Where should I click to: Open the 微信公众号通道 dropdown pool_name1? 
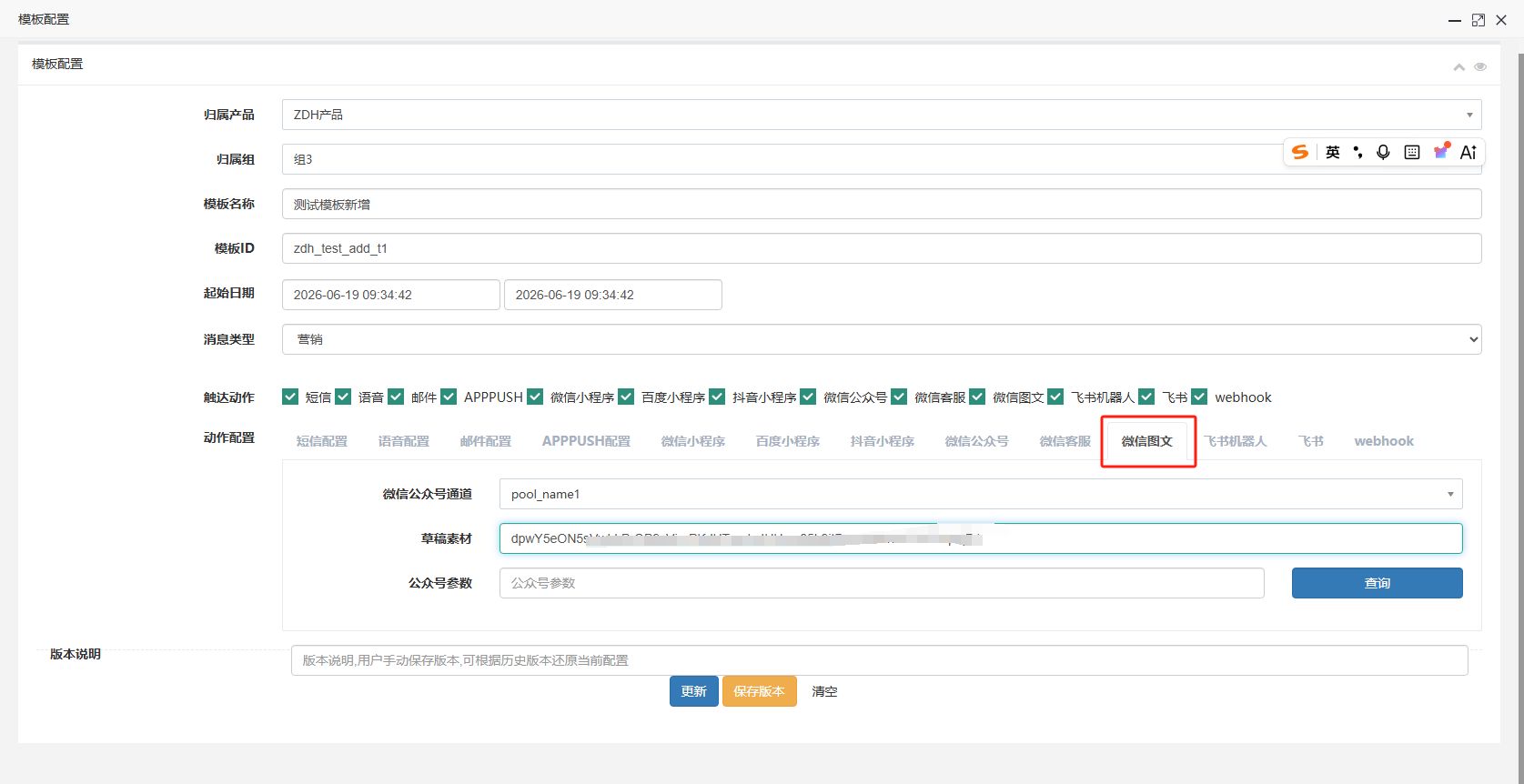pos(981,494)
